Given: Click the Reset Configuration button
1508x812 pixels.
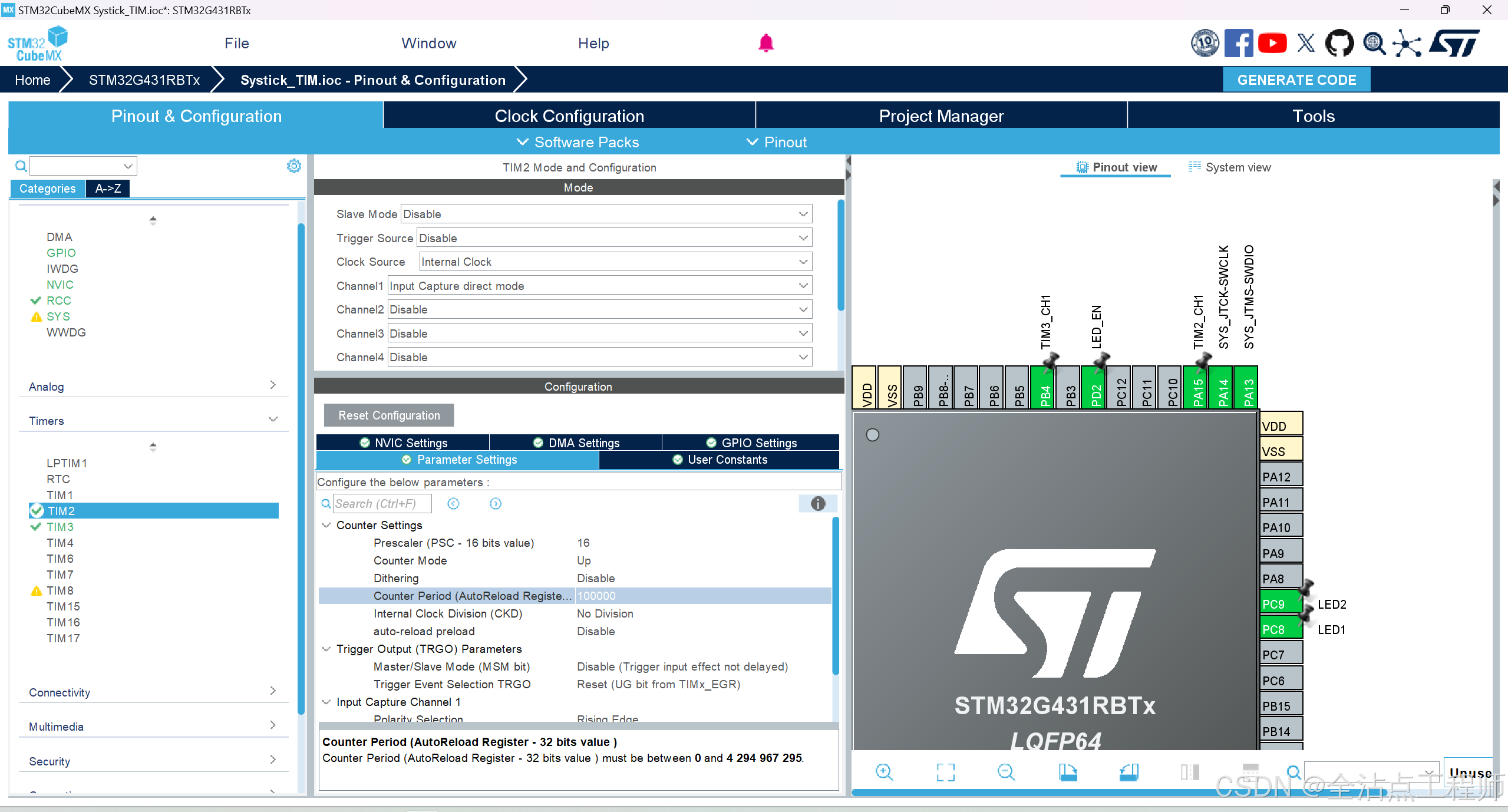Looking at the screenshot, I should 389,415.
